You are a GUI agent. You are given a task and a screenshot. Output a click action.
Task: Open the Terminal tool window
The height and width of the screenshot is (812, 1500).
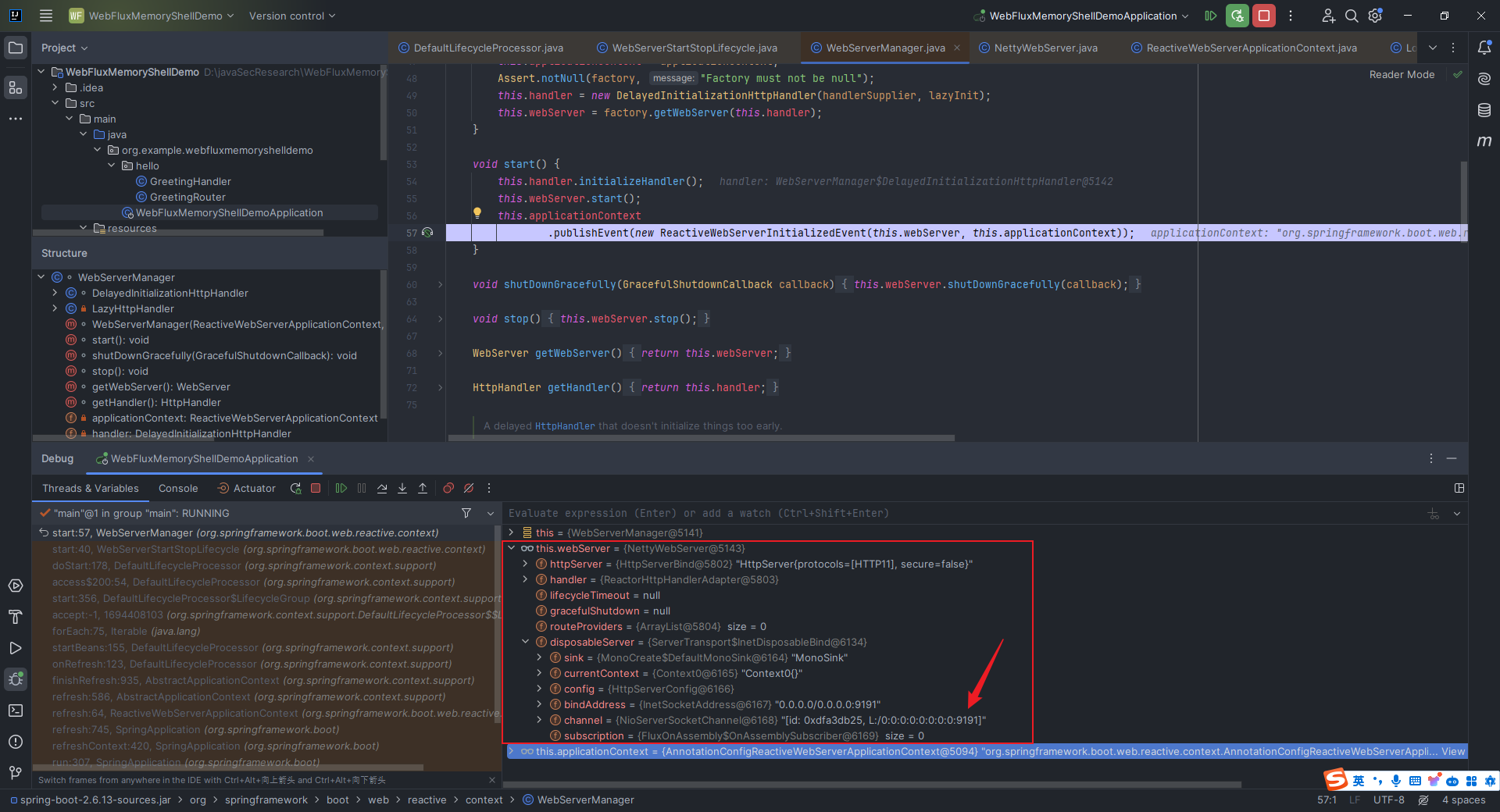16,710
